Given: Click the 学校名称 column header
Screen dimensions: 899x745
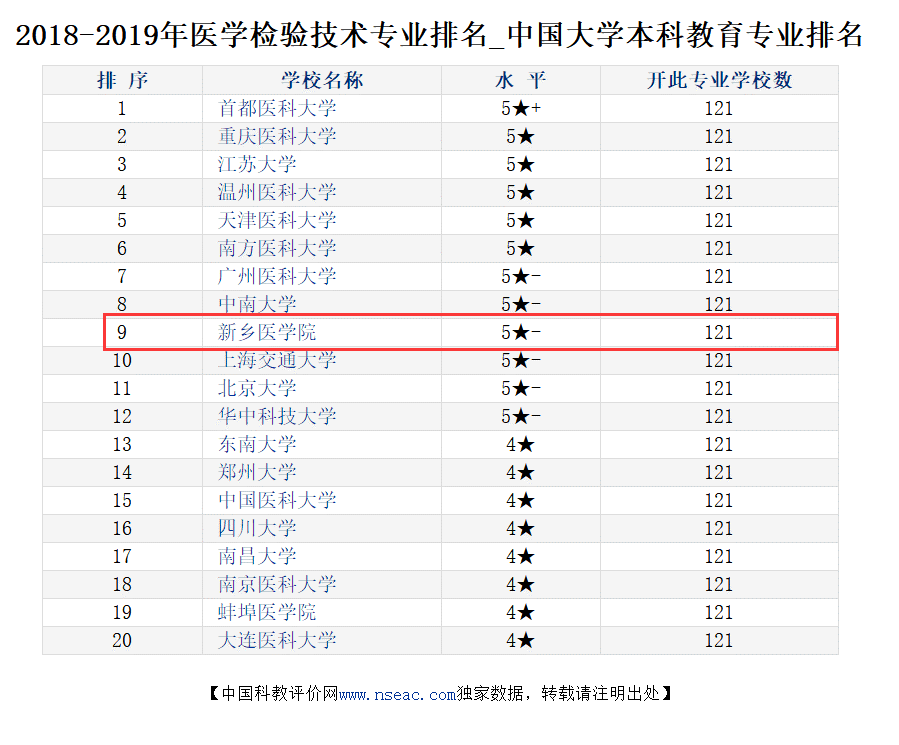Looking at the screenshot, I should (322, 80).
